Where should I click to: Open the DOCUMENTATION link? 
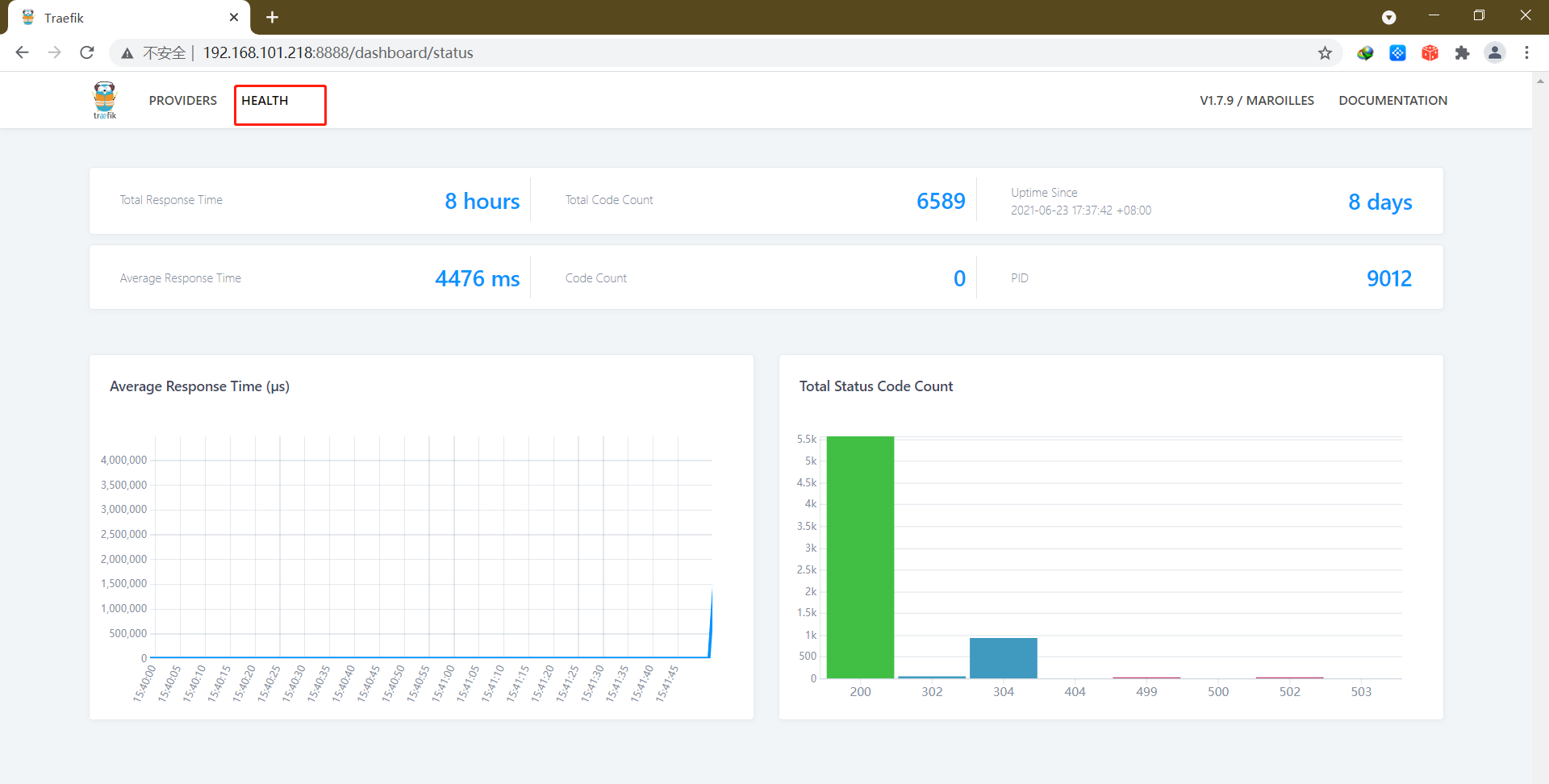pyautogui.click(x=1392, y=101)
